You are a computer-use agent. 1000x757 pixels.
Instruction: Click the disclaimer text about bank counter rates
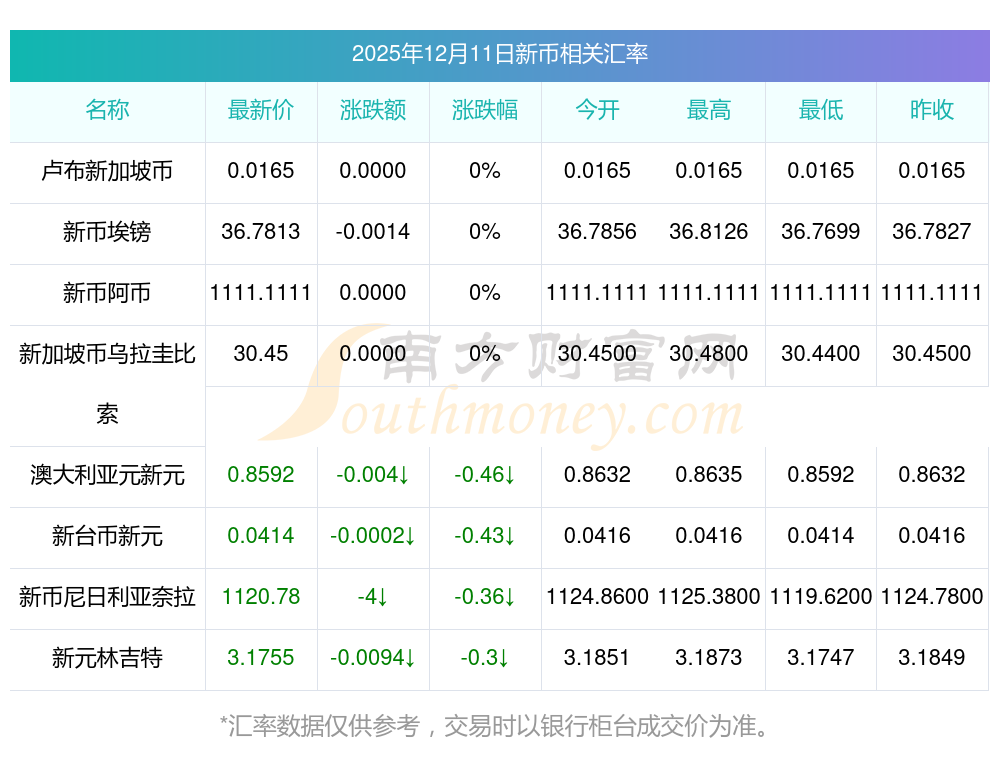499,724
